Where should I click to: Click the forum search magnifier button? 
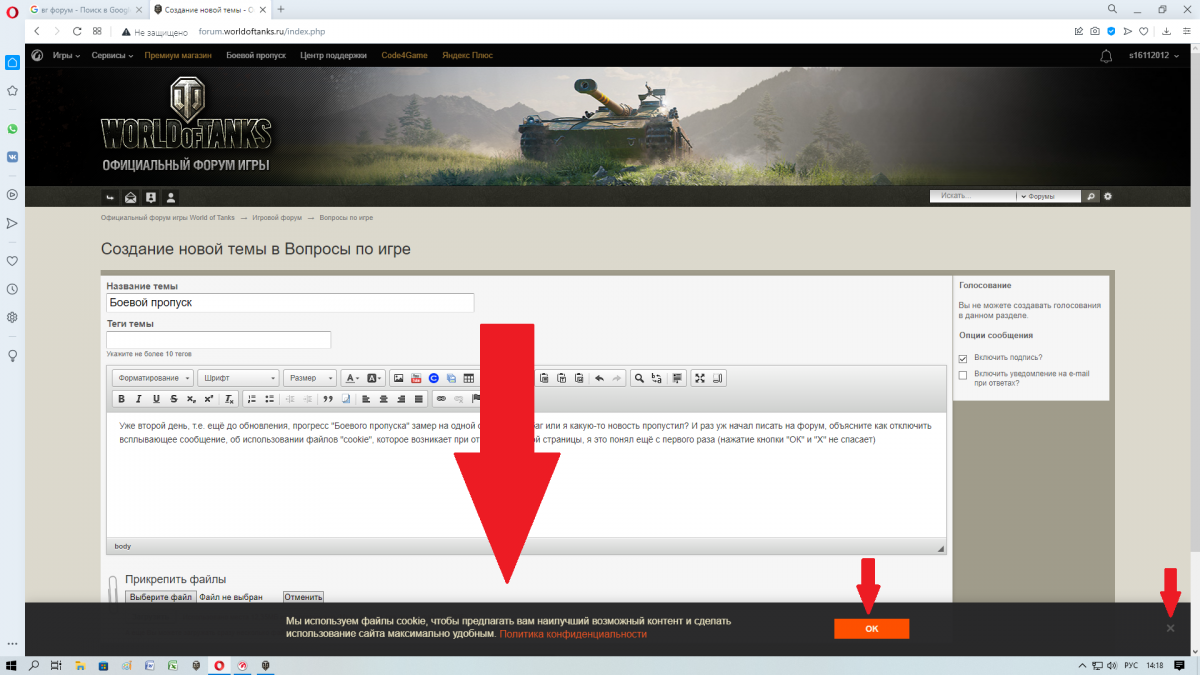click(x=1092, y=197)
